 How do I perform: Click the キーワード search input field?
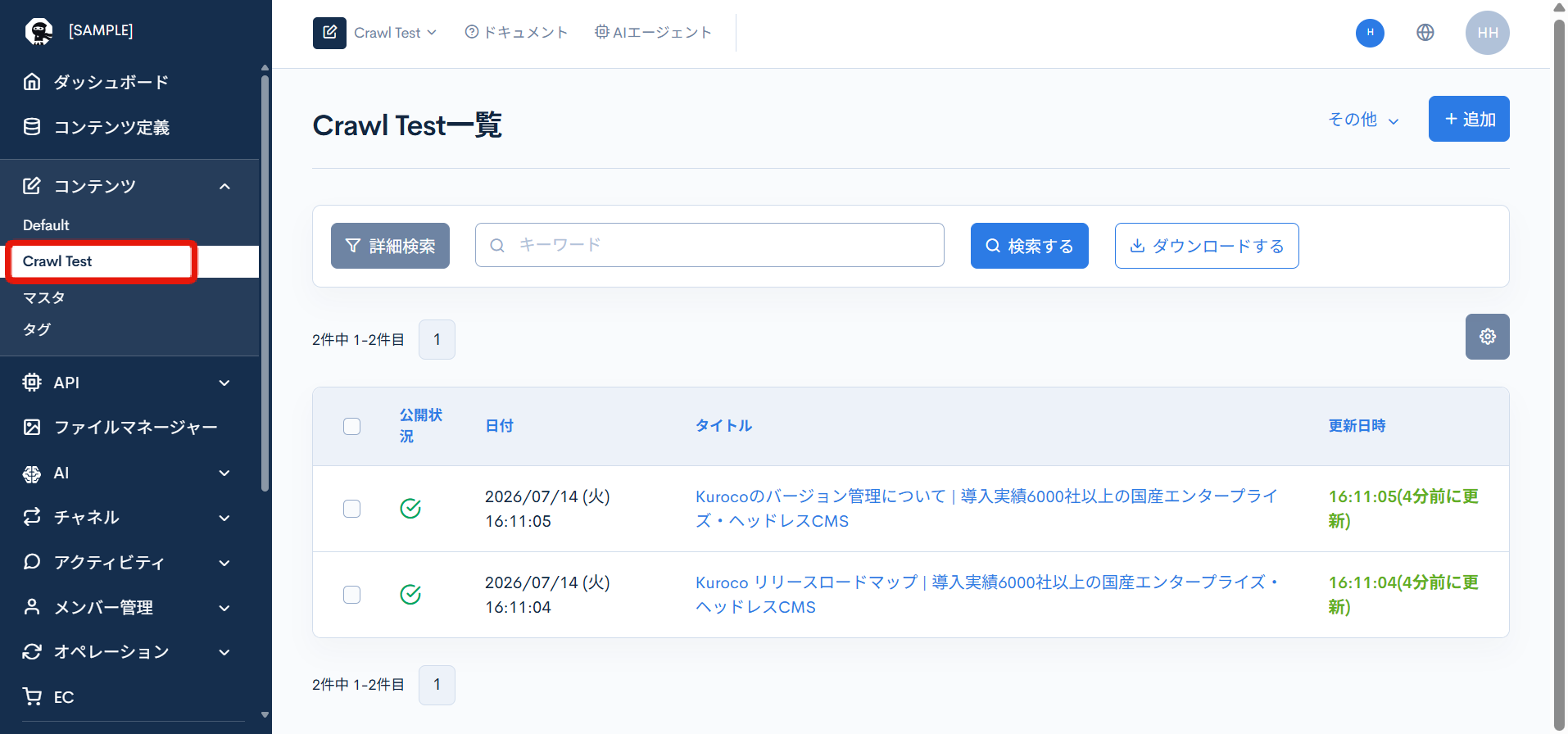point(709,245)
